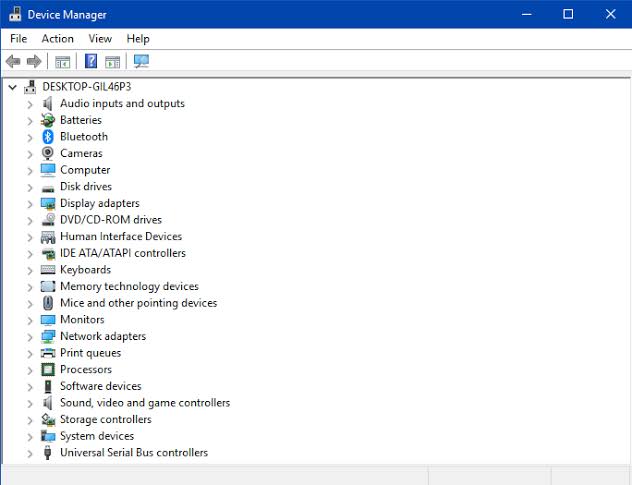This screenshot has height=485, width=632.
Task: Collapse the DESKTOP-GIL46P3 root node
Action: click(x=12, y=87)
